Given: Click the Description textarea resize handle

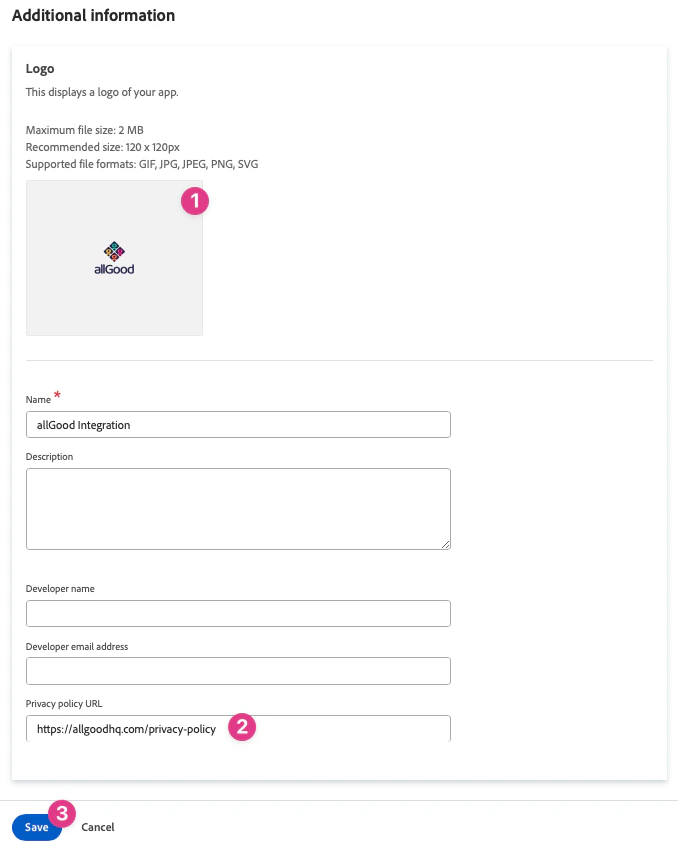Looking at the screenshot, I should [x=445, y=543].
